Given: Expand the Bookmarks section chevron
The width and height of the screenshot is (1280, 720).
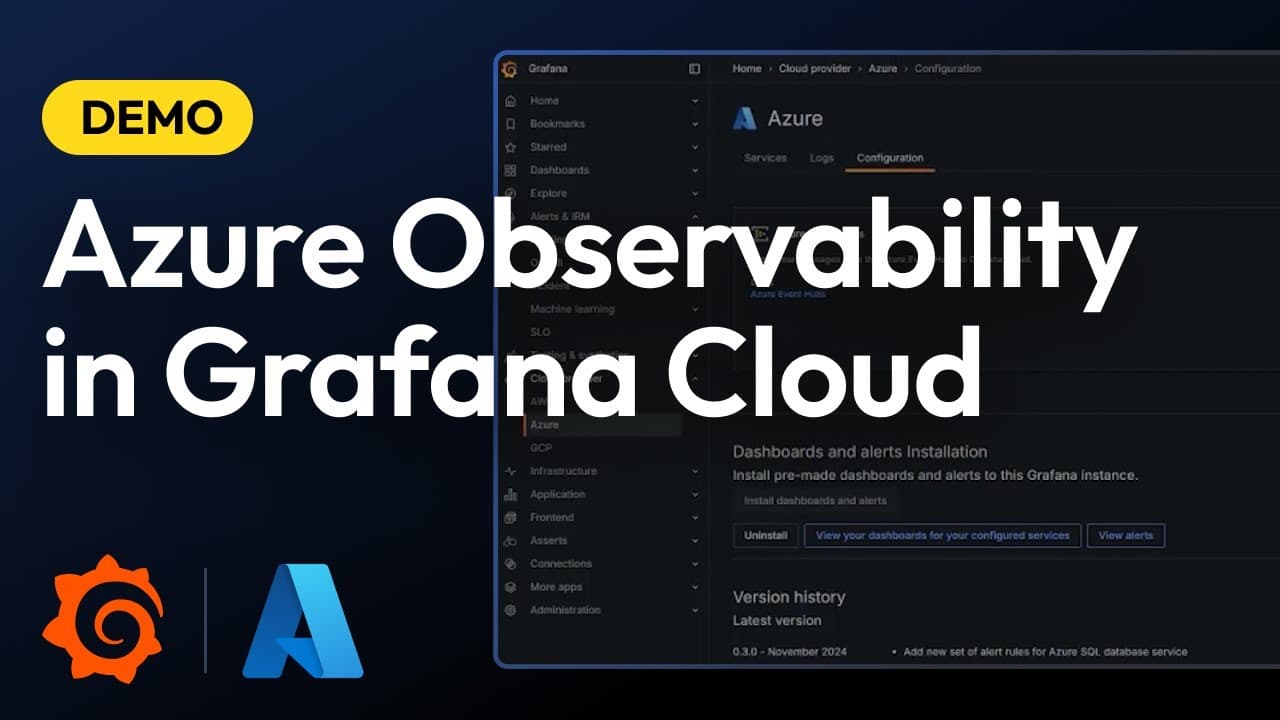Looking at the screenshot, I should [x=695, y=124].
